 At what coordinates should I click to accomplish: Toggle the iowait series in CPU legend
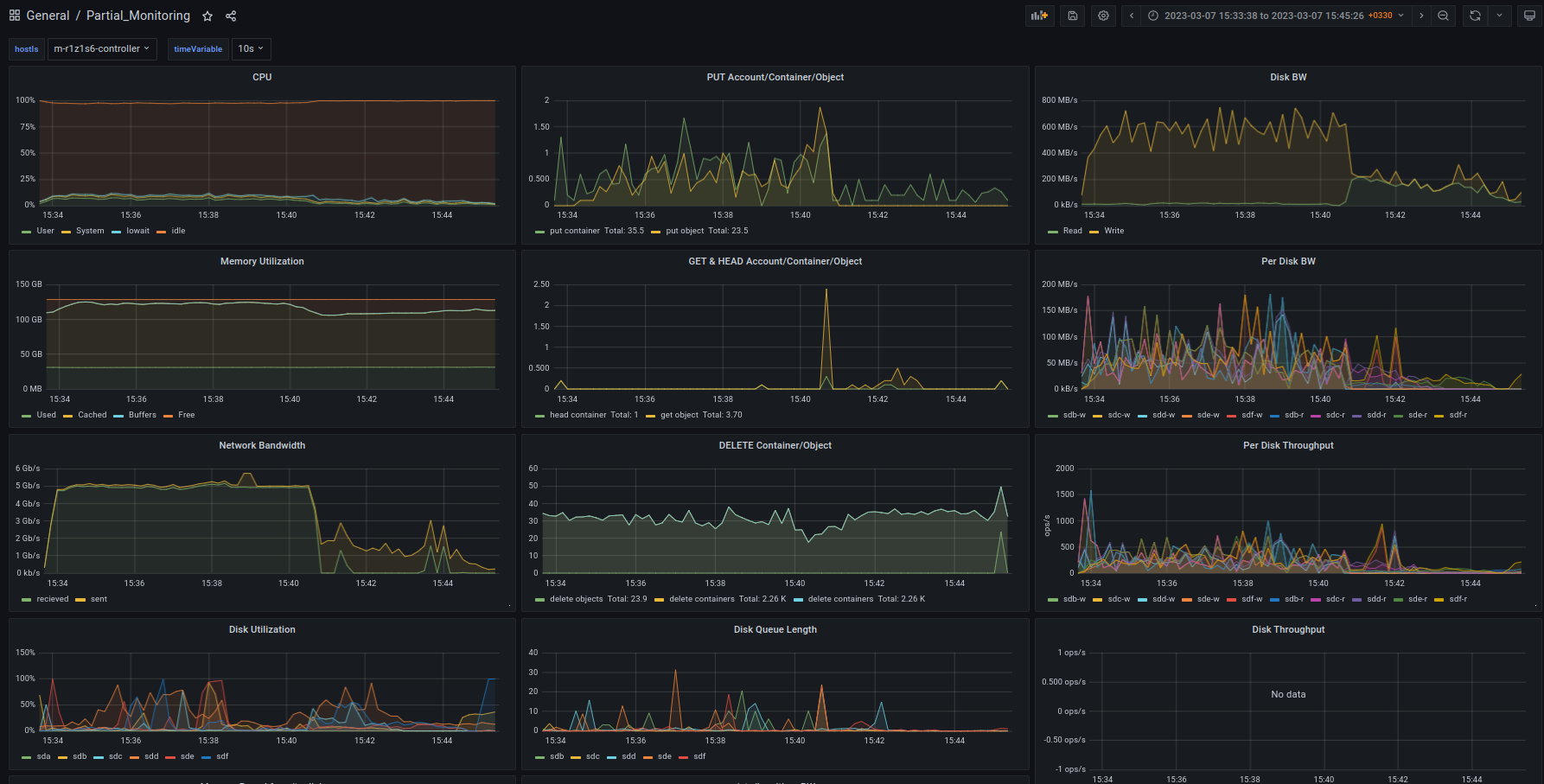(137, 231)
